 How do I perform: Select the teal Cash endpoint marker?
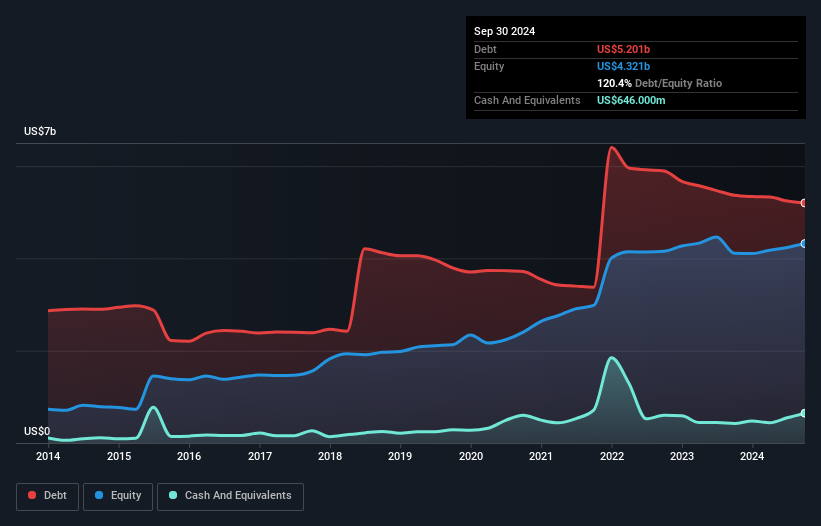[804, 413]
